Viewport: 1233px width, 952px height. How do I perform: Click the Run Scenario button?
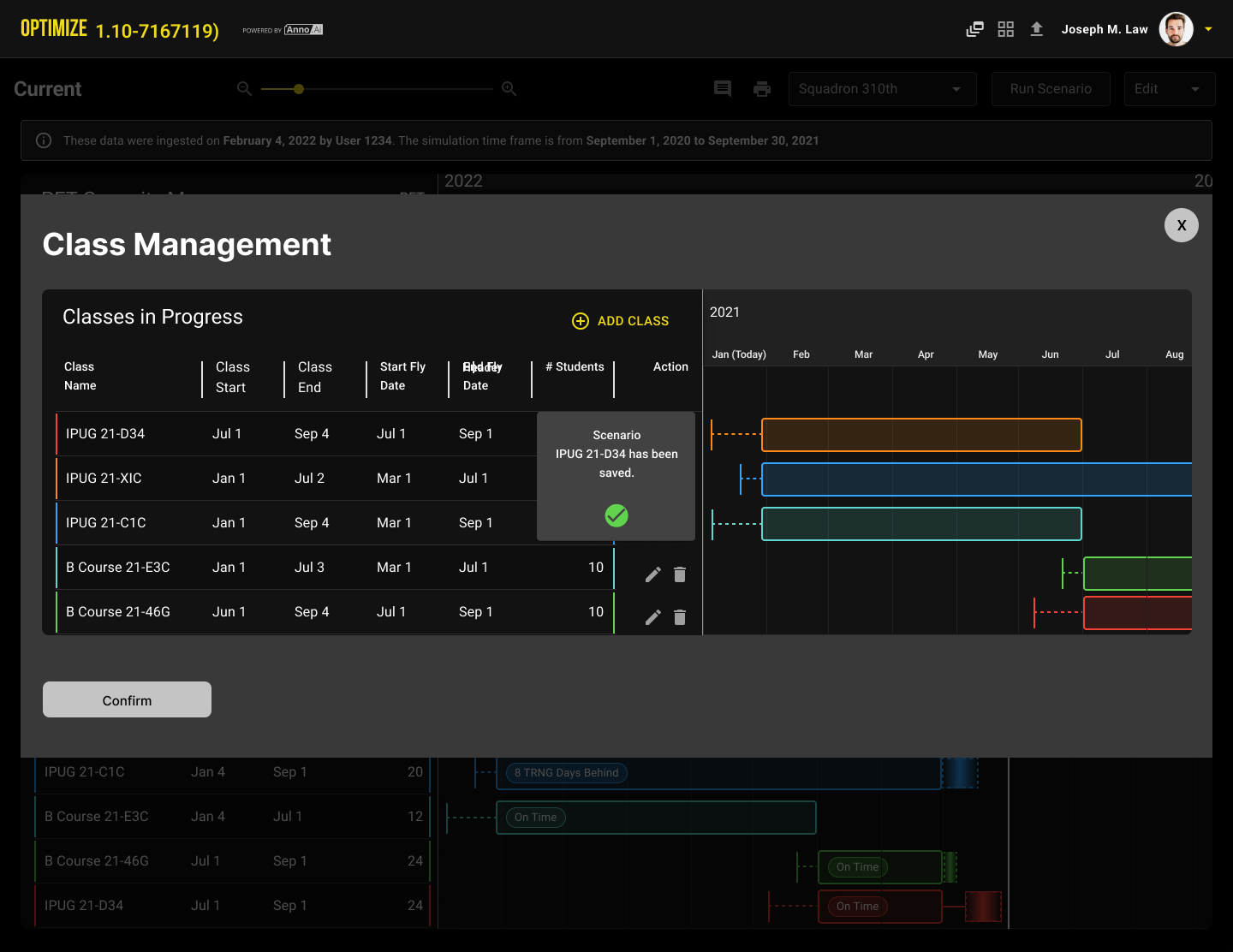pyautogui.click(x=1051, y=89)
